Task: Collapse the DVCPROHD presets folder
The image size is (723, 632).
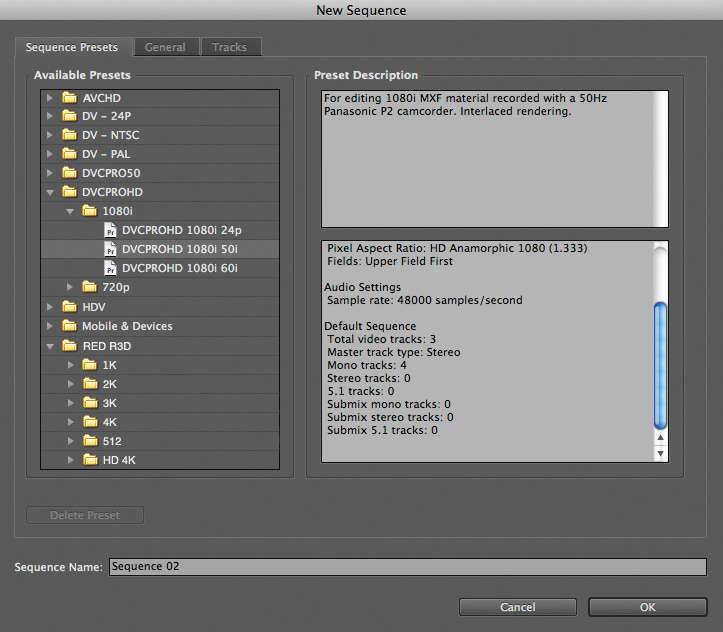Action: [x=50, y=192]
